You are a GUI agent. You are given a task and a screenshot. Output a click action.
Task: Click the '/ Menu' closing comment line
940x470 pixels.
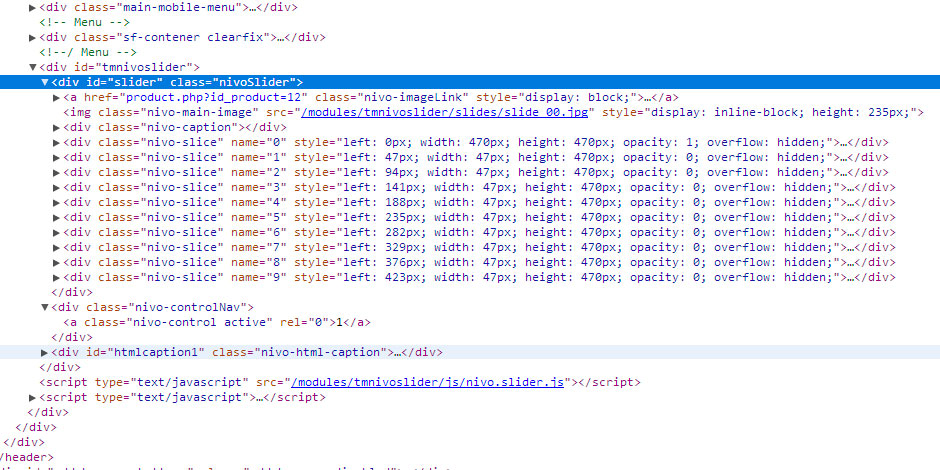(88, 52)
